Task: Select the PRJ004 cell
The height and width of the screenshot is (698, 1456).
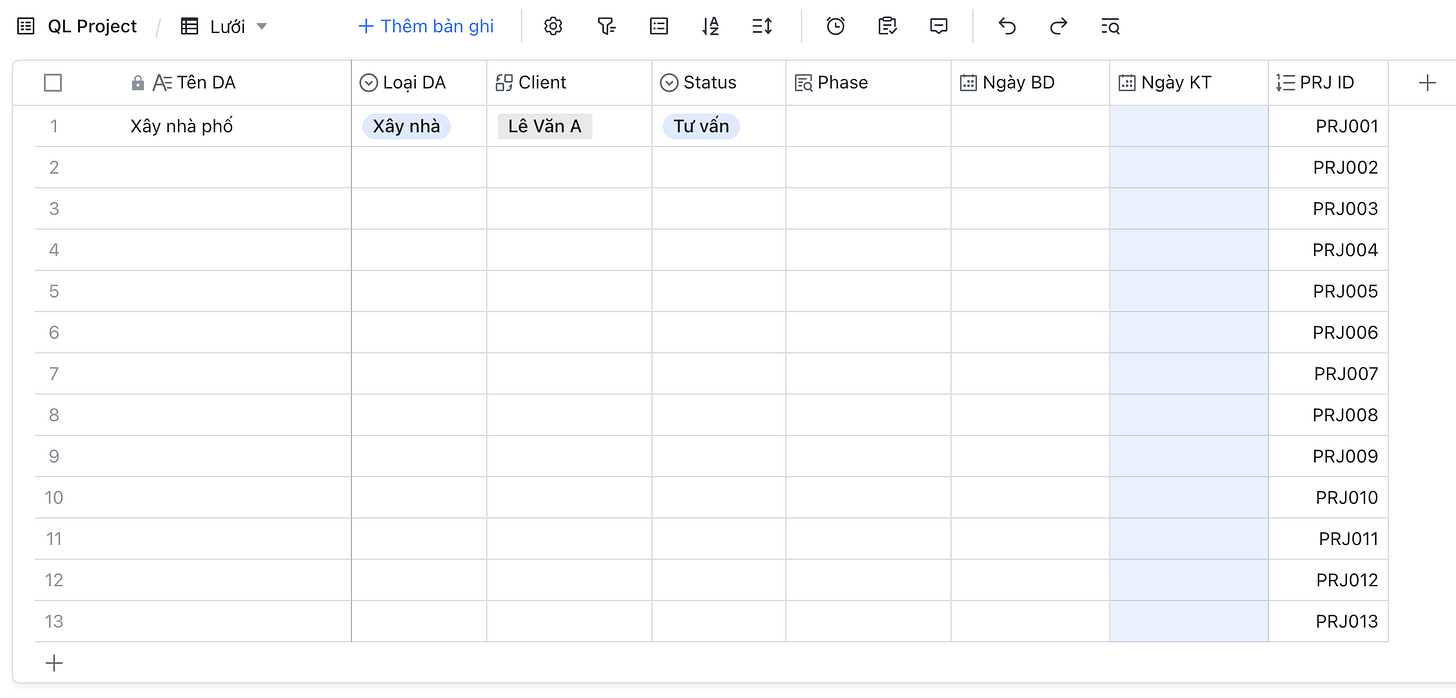Action: coord(1328,250)
